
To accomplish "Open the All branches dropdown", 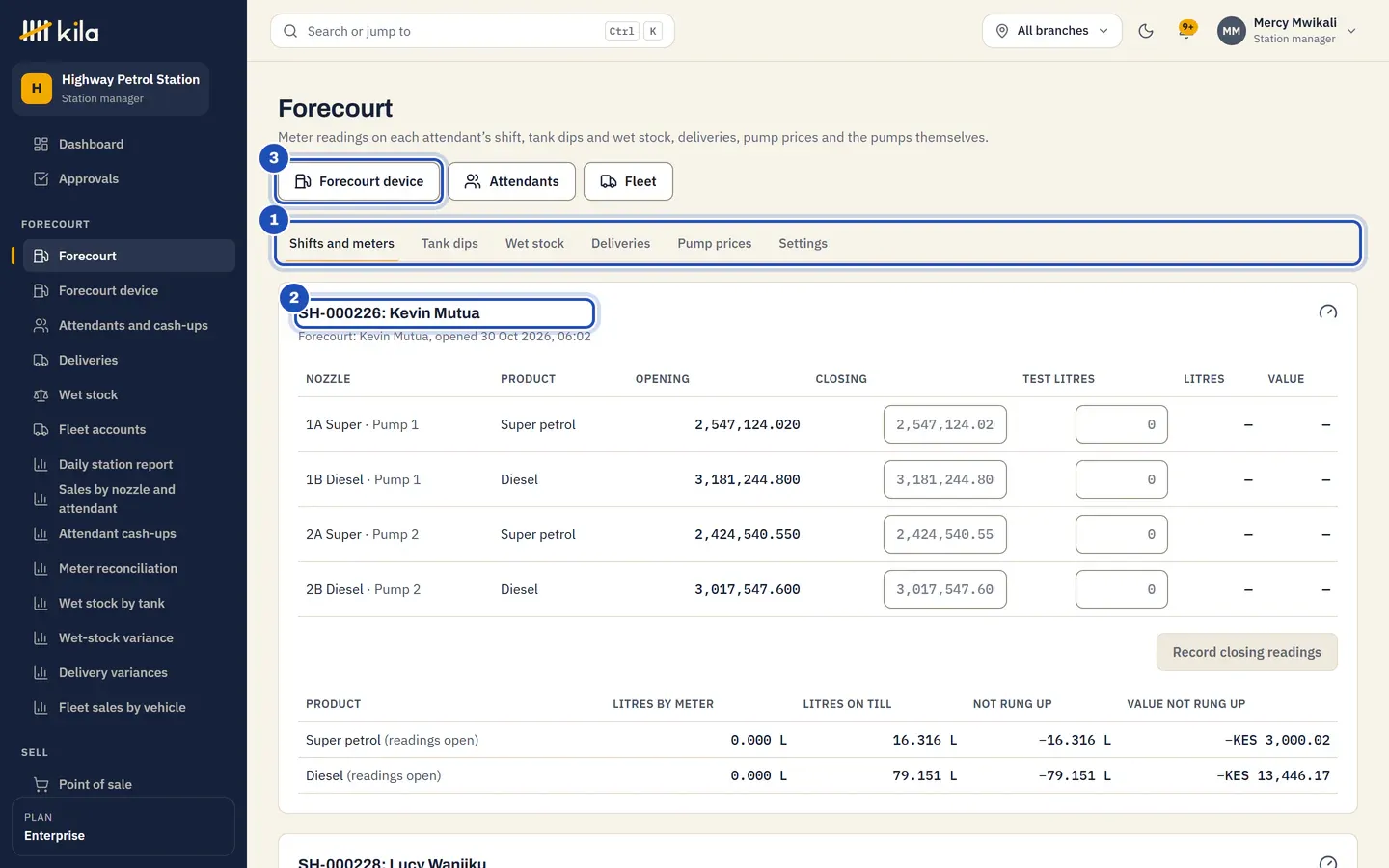I will [1052, 31].
